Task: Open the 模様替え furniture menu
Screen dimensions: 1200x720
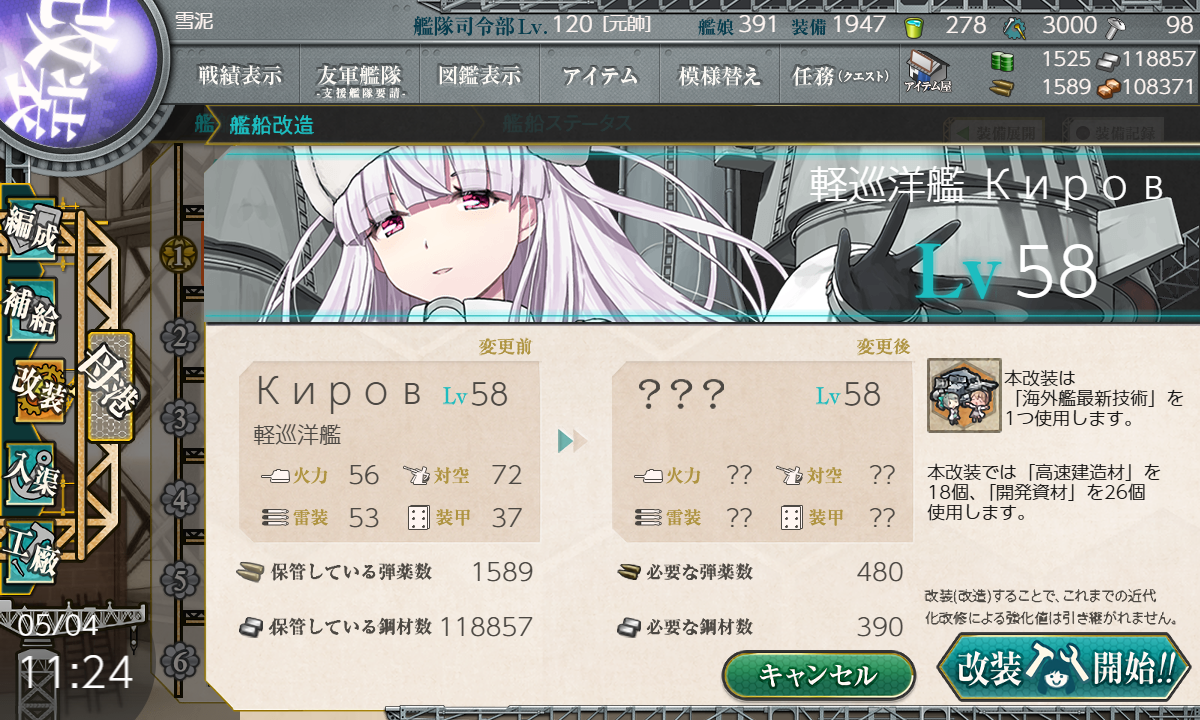Action: pos(720,75)
